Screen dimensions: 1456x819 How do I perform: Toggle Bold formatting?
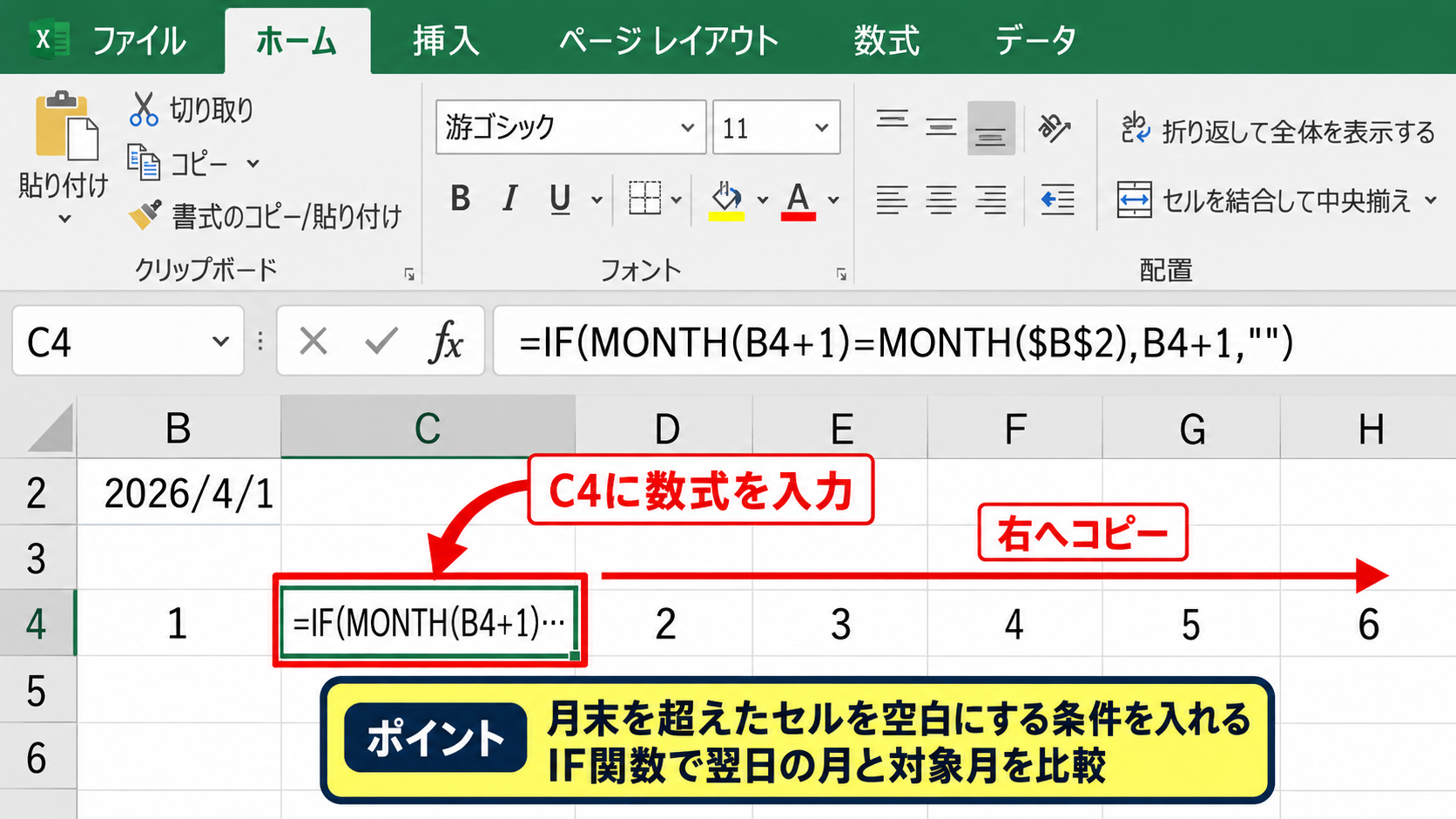click(x=461, y=200)
